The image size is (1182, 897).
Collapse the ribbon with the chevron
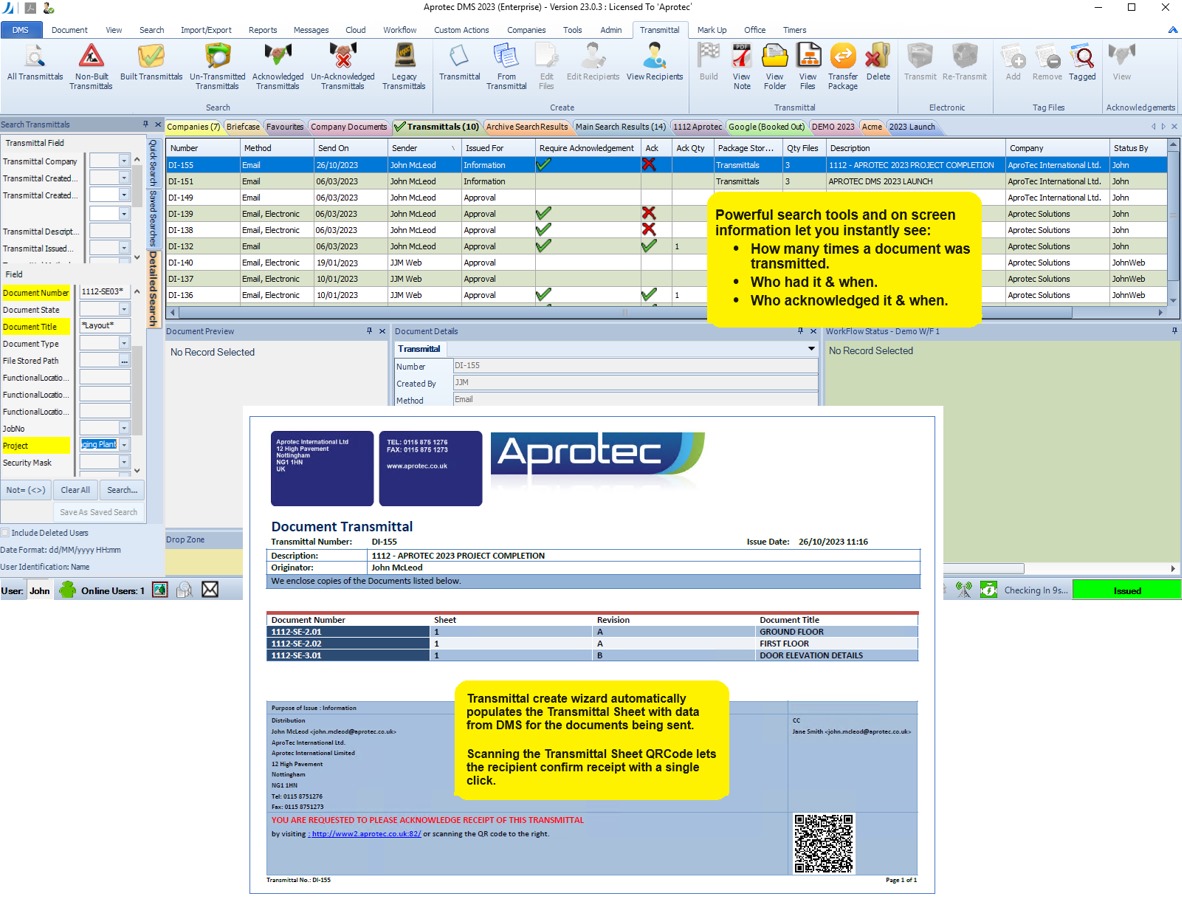(x=1172, y=30)
